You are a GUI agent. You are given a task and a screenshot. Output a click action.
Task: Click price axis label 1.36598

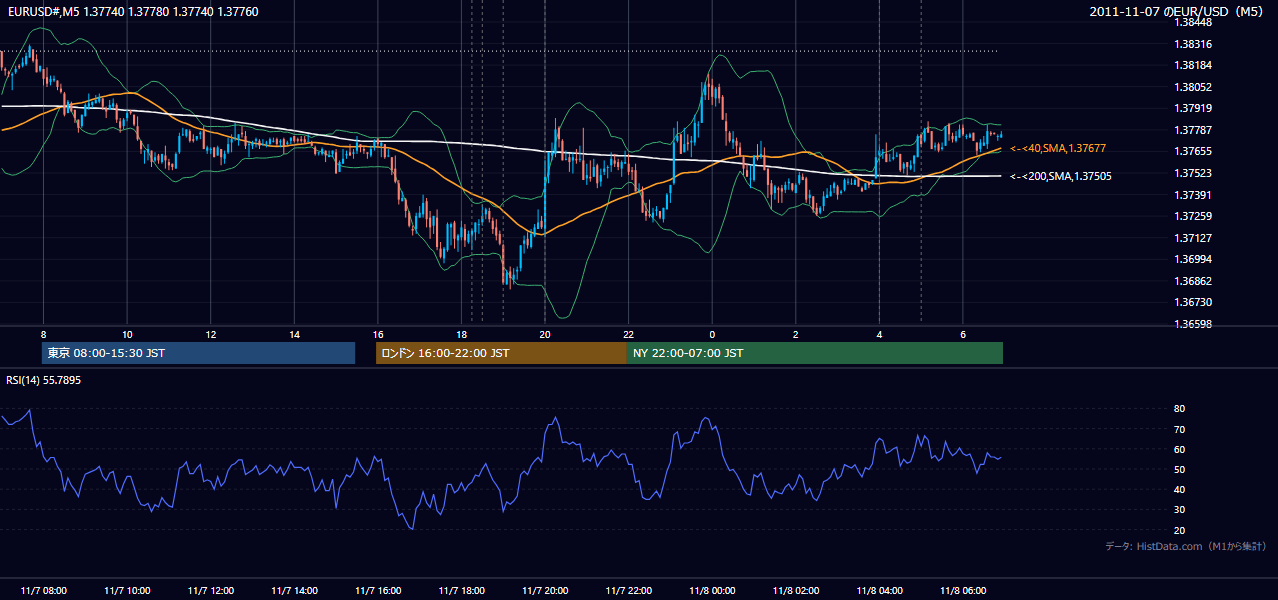click(x=1193, y=324)
